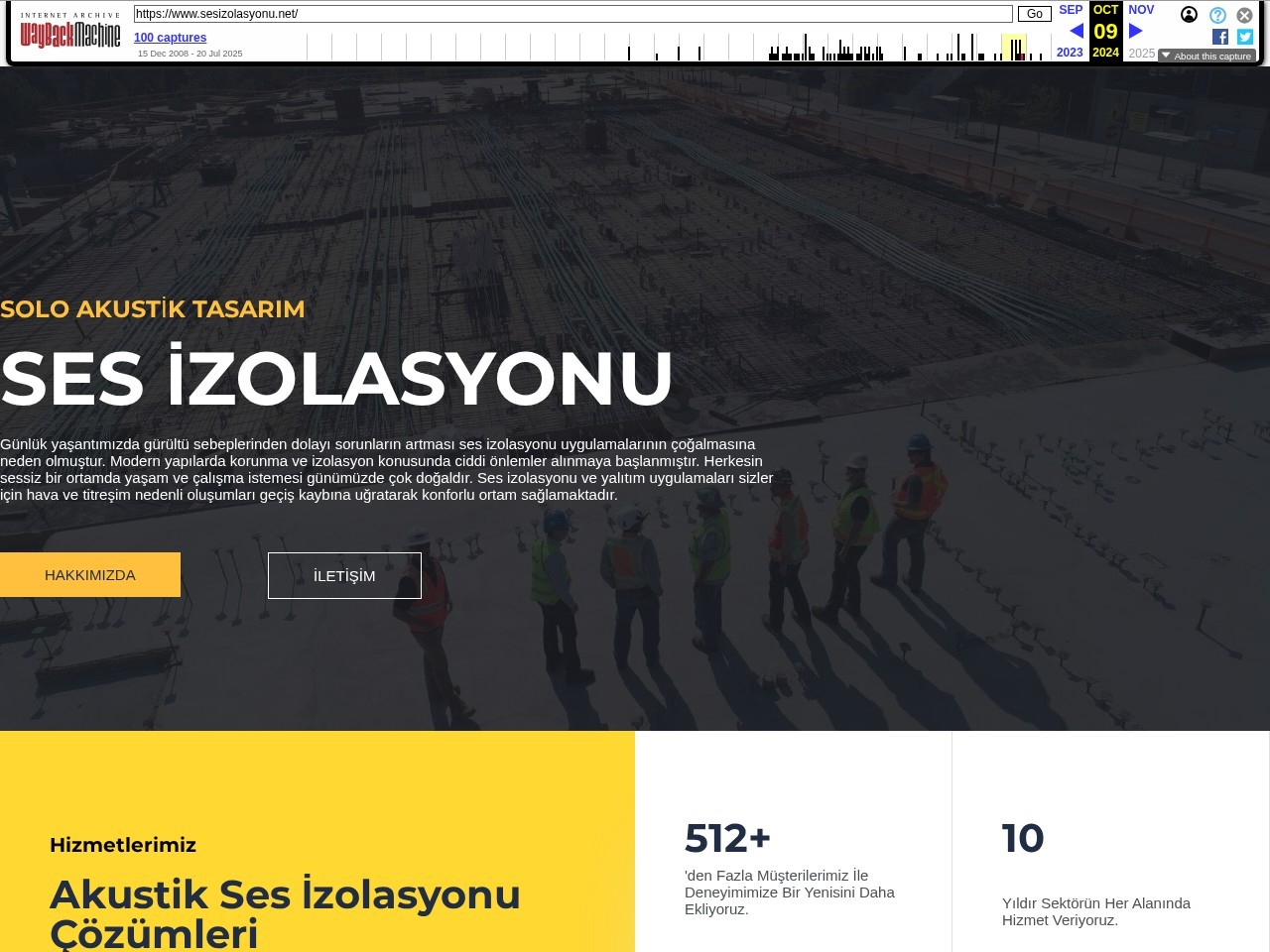Open the Wayback help icon
This screenshot has width=1270, height=952.
[1217, 15]
